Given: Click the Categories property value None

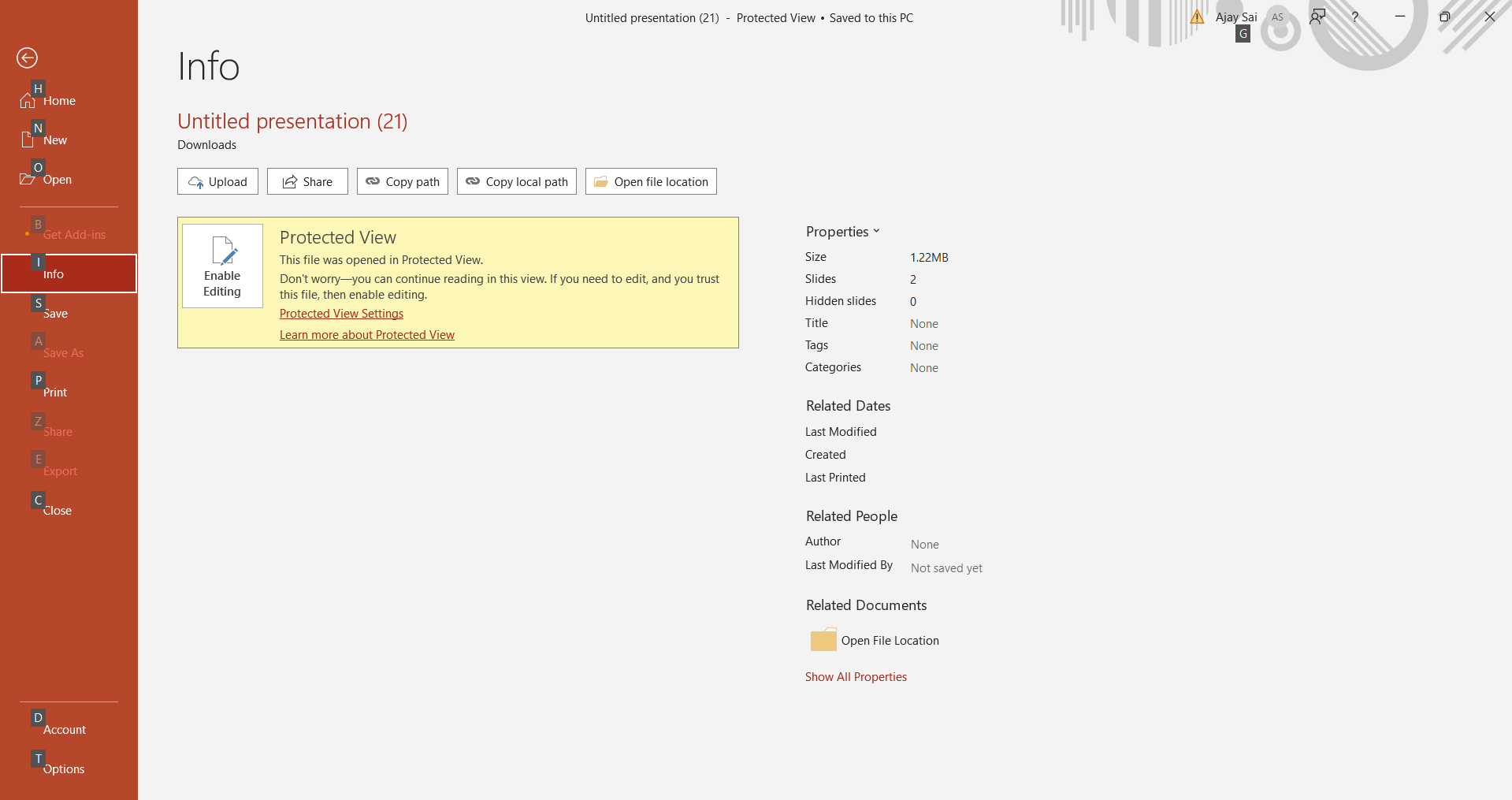Looking at the screenshot, I should [x=924, y=368].
